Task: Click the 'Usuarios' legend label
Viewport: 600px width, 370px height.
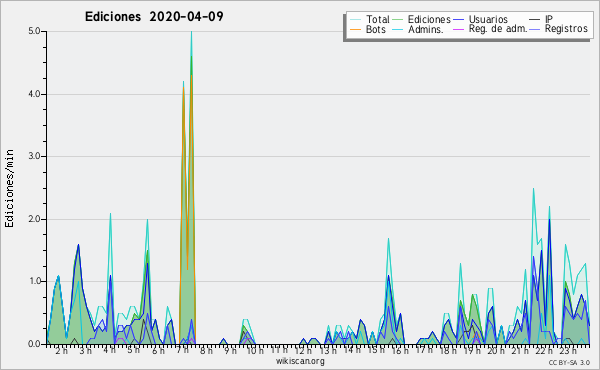Action: [488, 19]
